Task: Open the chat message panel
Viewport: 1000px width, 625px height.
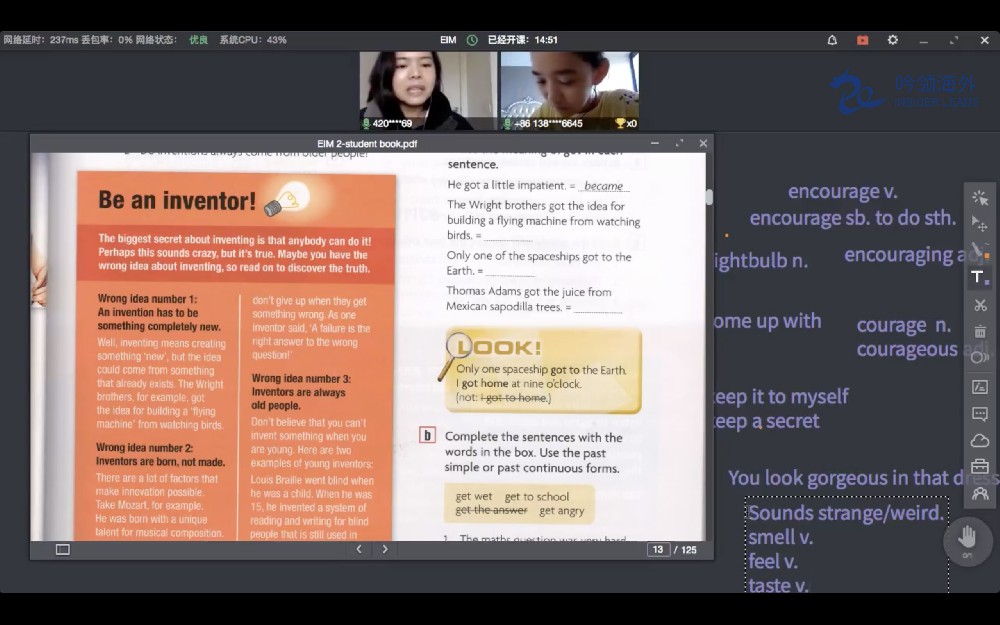Action: (980, 414)
